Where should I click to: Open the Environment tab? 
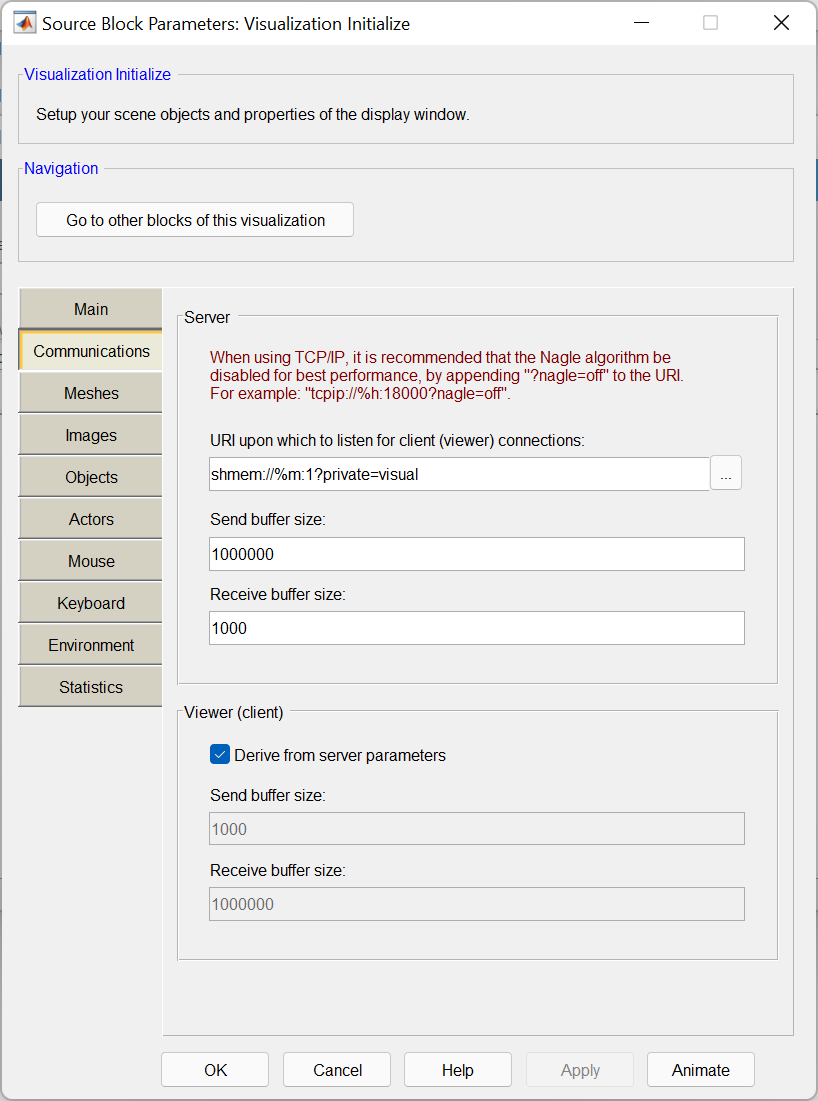(x=91, y=645)
